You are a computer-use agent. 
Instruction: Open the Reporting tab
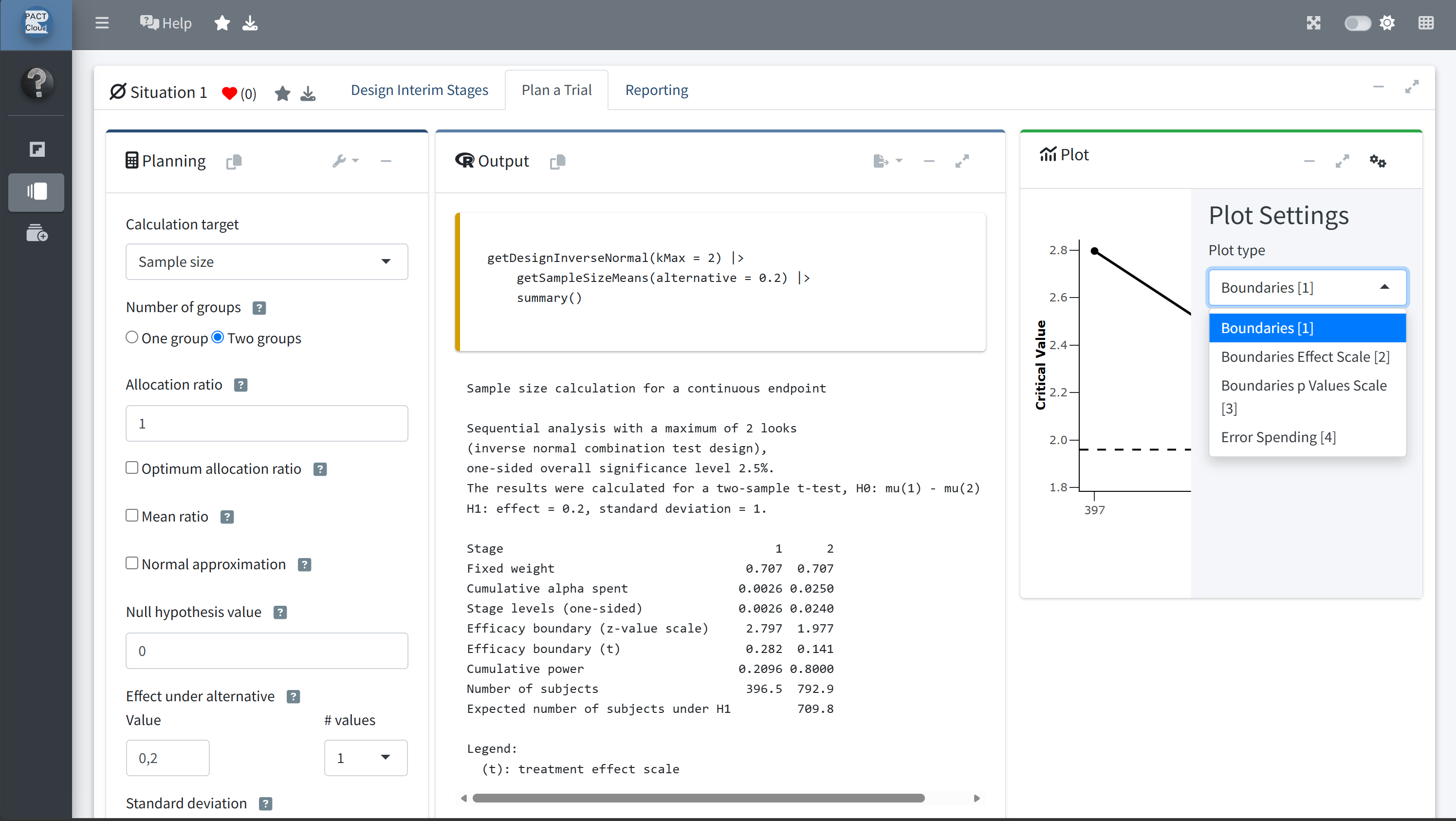pyautogui.click(x=656, y=90)
